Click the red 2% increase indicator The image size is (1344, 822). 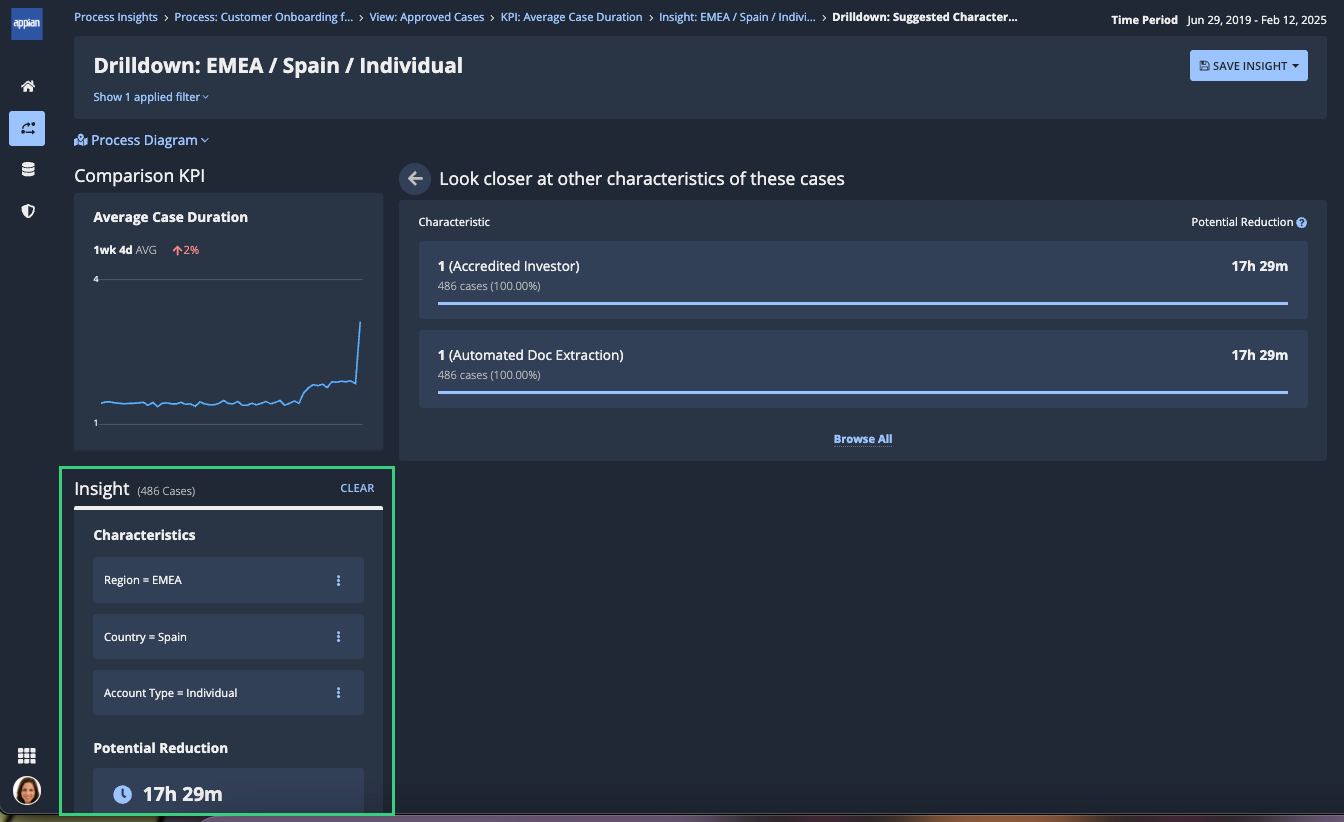click(x=186, y=250)
